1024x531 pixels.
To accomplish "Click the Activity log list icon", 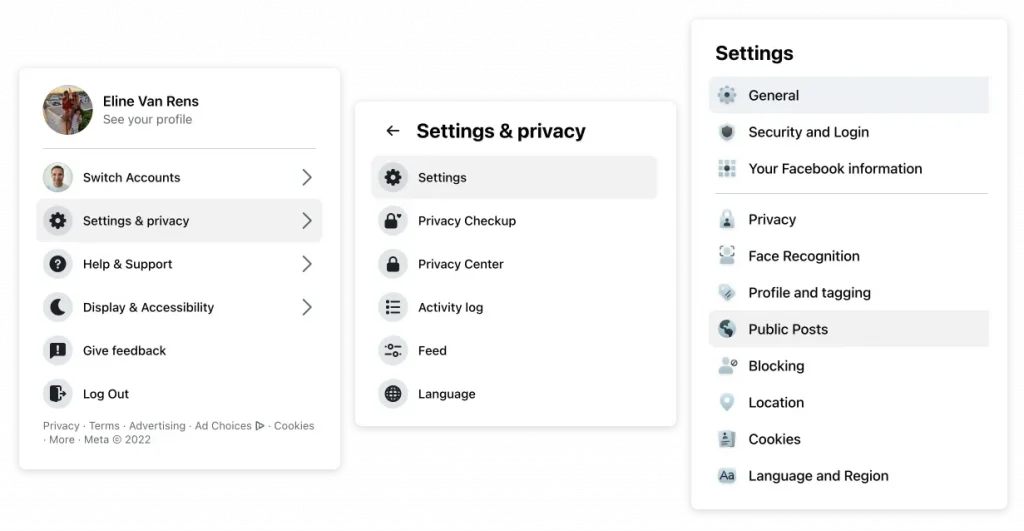I will coord(393,307).
